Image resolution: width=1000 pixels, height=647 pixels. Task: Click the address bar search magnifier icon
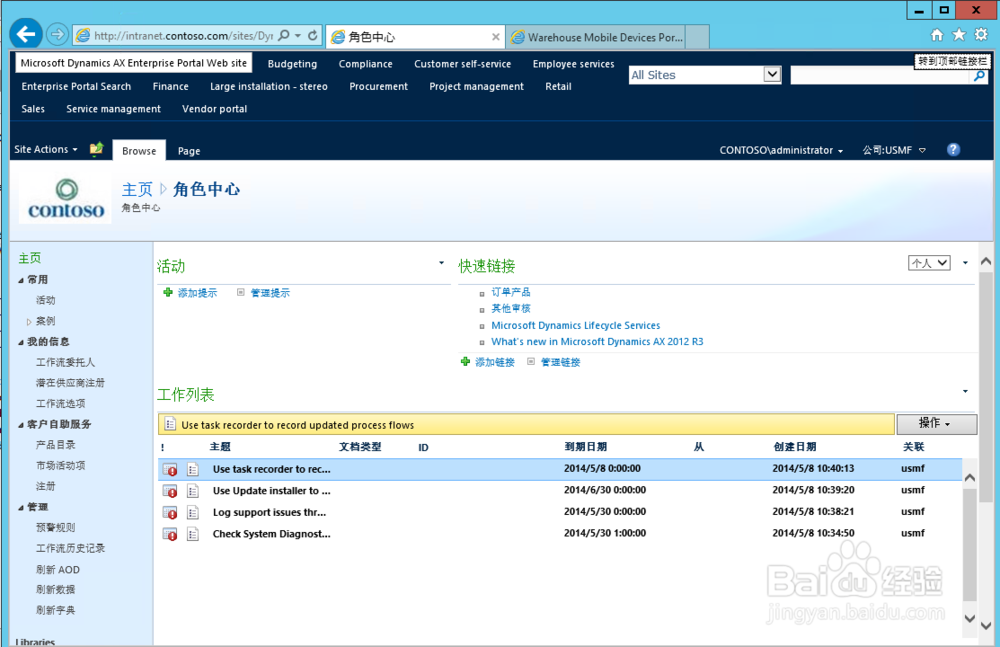click(284, 36)
